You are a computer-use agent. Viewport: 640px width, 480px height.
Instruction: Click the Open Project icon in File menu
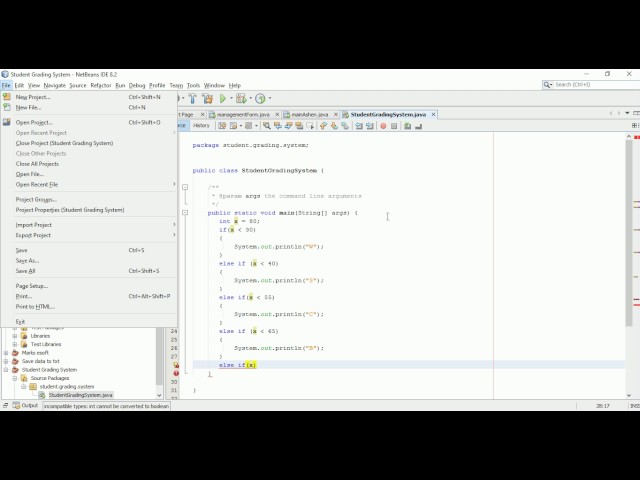[7, 122]
